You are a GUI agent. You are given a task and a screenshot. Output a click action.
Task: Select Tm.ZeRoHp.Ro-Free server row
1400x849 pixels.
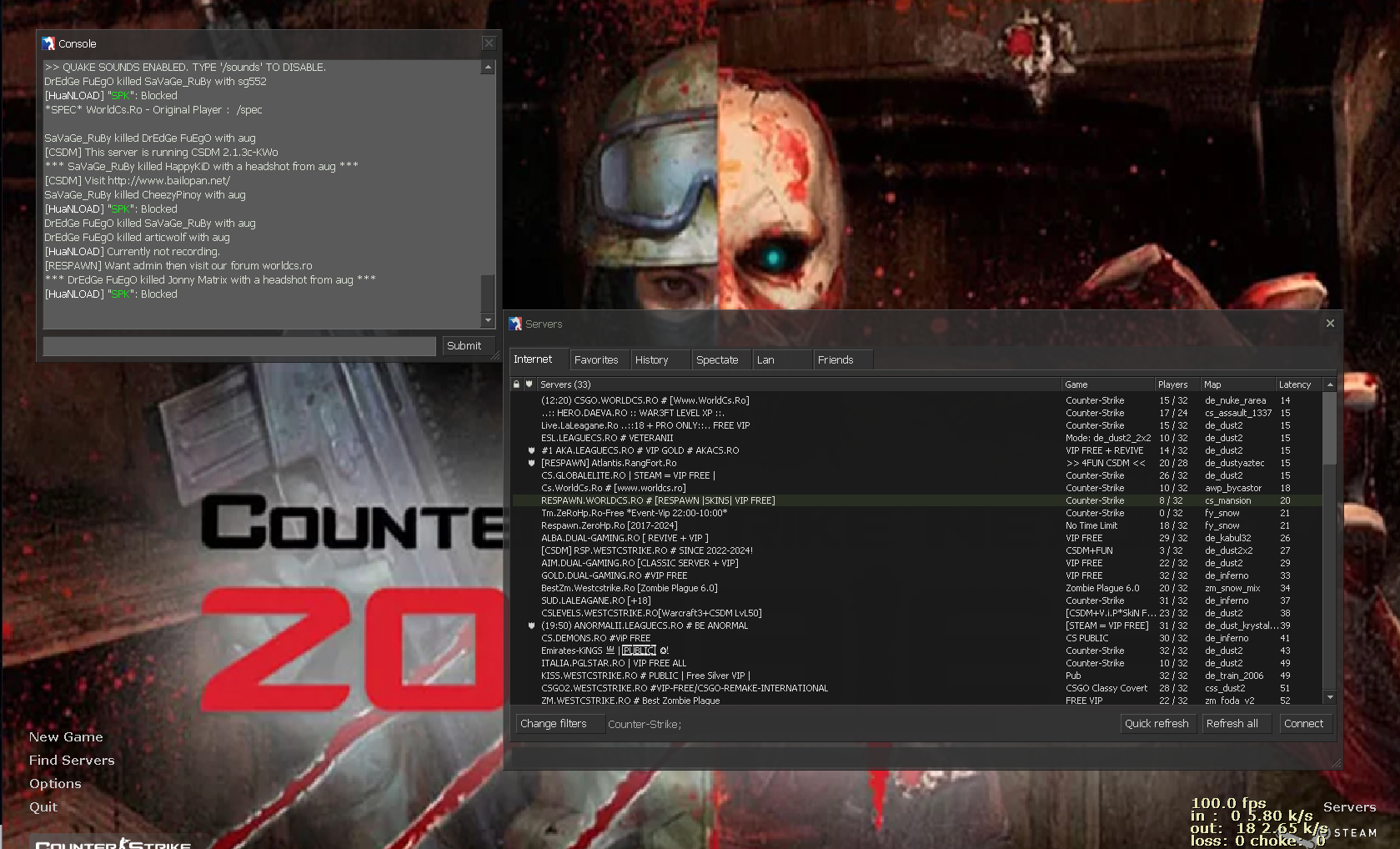(x=916, y=513)
